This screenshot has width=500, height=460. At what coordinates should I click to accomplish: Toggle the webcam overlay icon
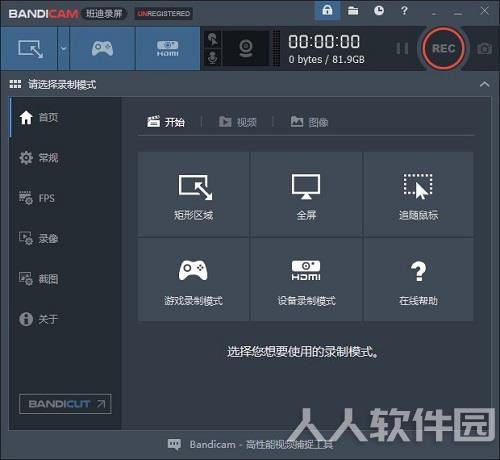coord(246,49)
